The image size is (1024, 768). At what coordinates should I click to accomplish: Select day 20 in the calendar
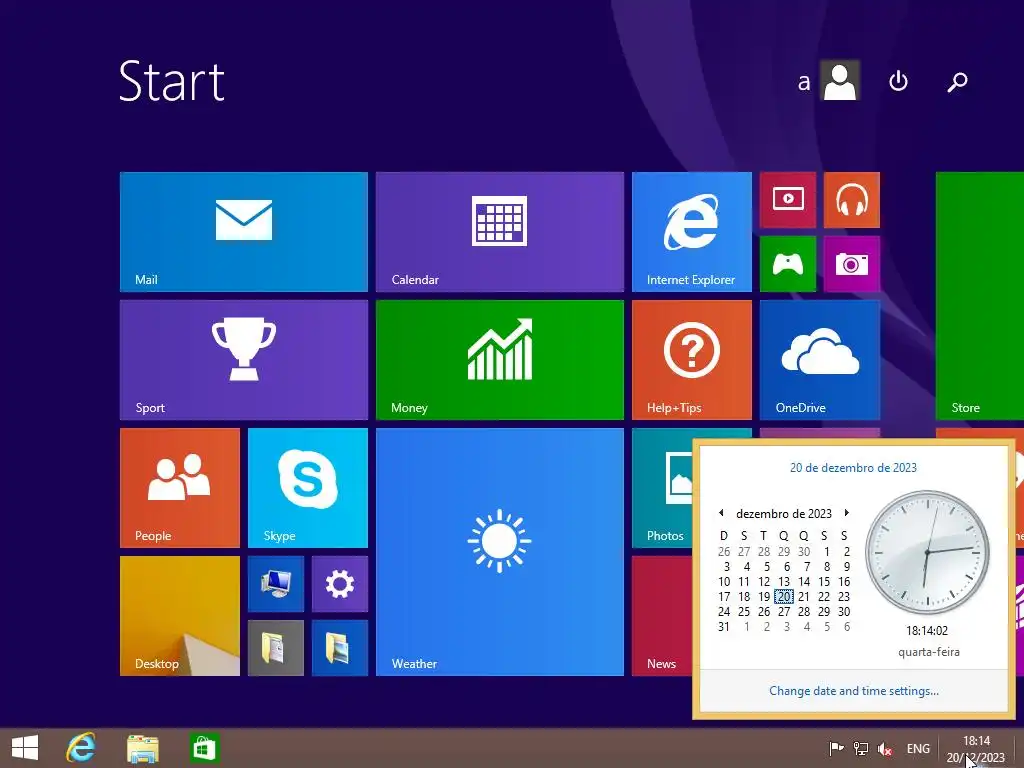coord(784,596)
